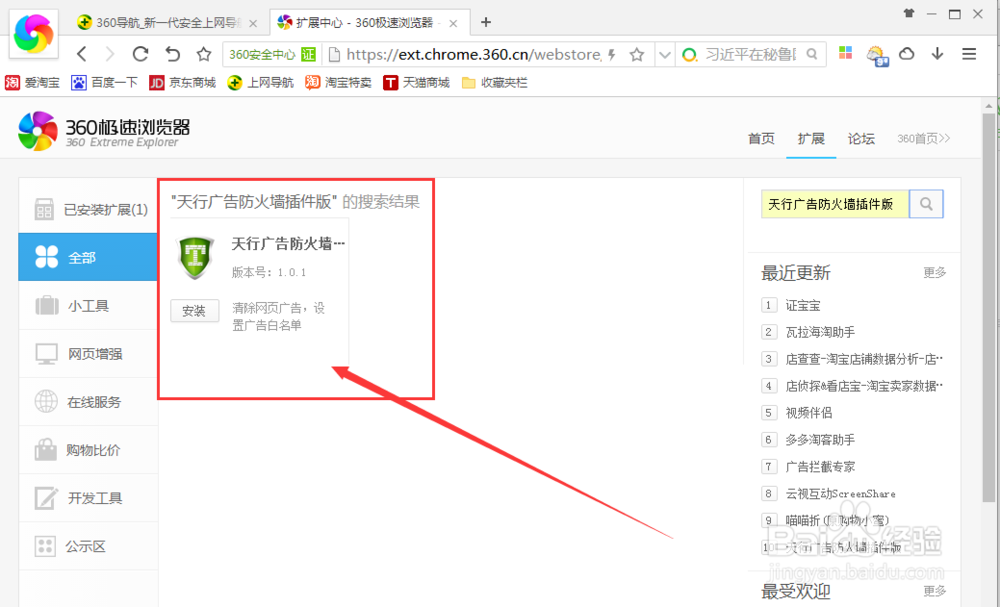
Task: Click the green shield extension icon
Action: coord(195,257)
